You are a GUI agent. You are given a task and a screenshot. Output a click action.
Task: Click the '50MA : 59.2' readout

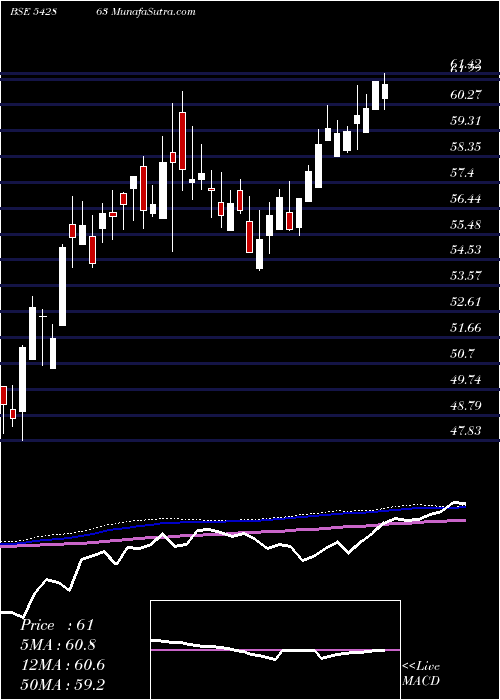[62, 685]
